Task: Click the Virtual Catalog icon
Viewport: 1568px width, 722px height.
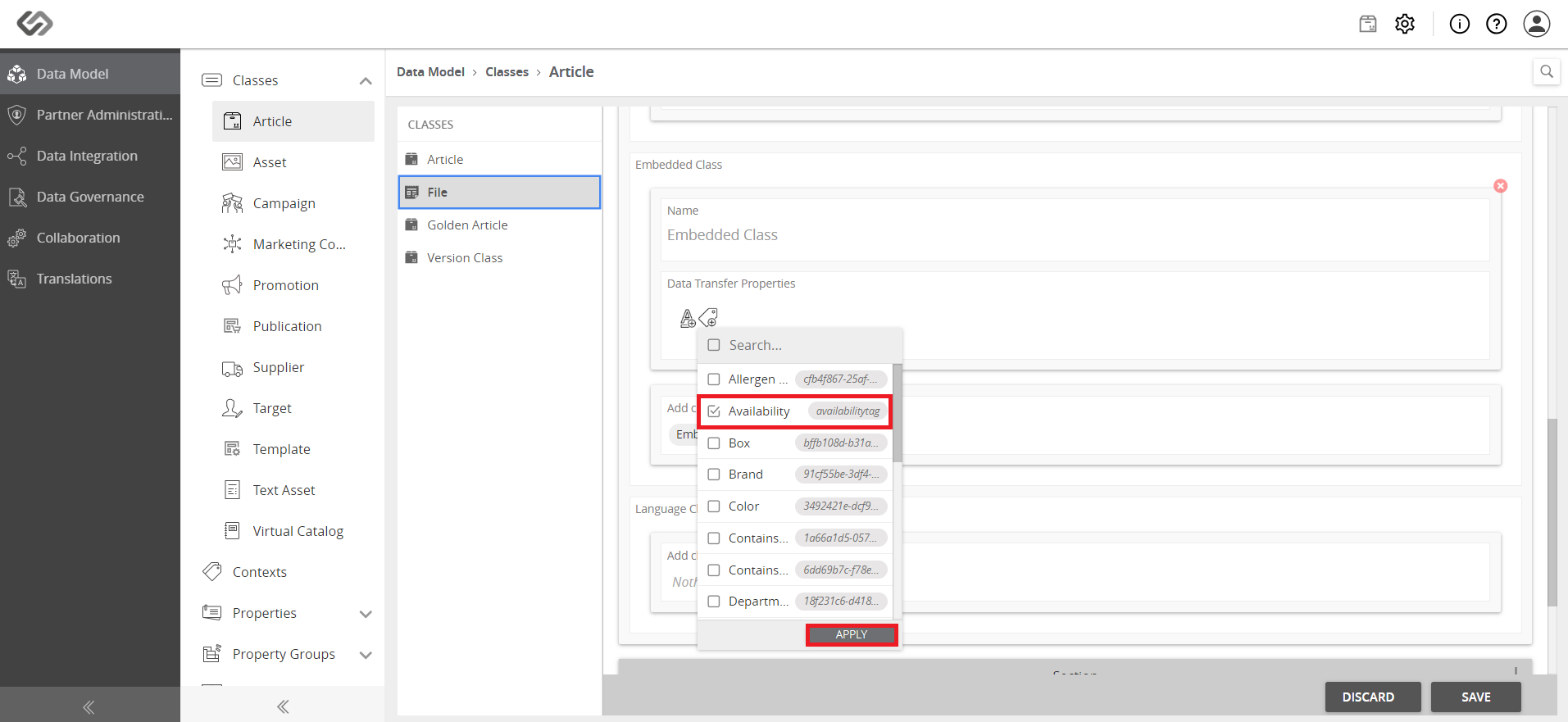Action: 233,531
